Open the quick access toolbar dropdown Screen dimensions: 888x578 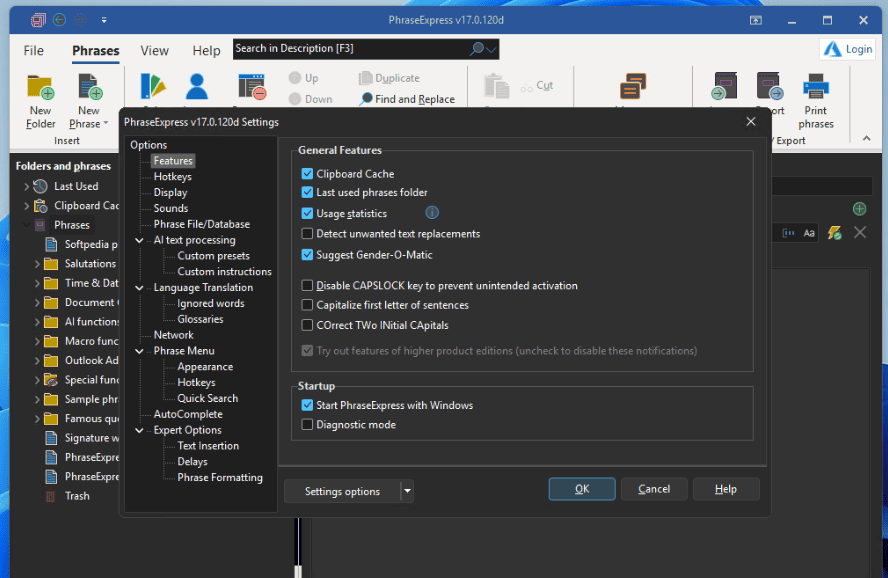104,20
